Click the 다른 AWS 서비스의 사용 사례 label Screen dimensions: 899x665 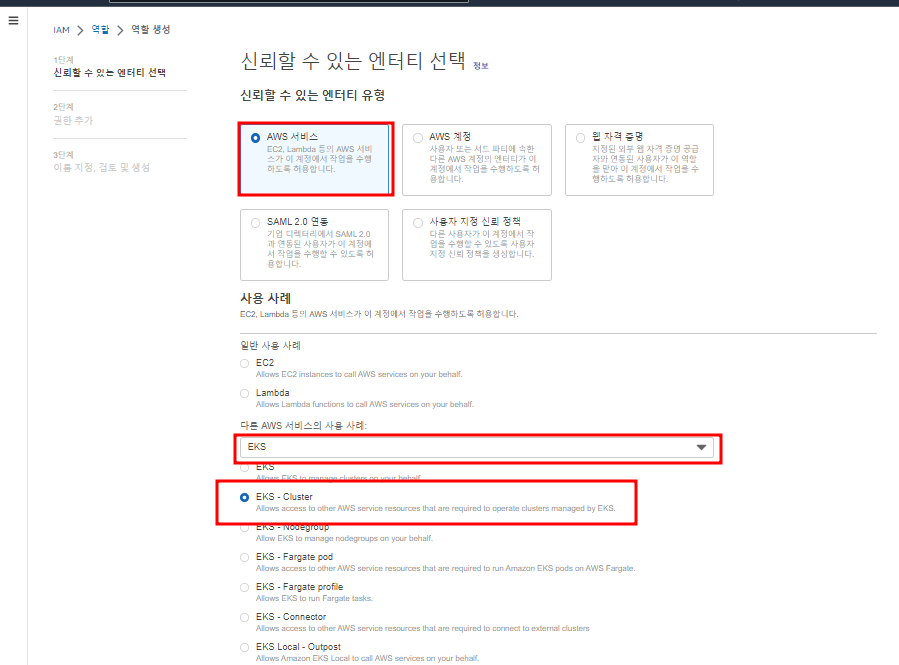tap(303, 425)
